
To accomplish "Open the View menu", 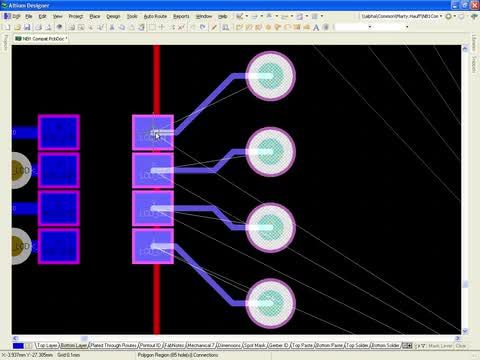I will click(57, 16).
